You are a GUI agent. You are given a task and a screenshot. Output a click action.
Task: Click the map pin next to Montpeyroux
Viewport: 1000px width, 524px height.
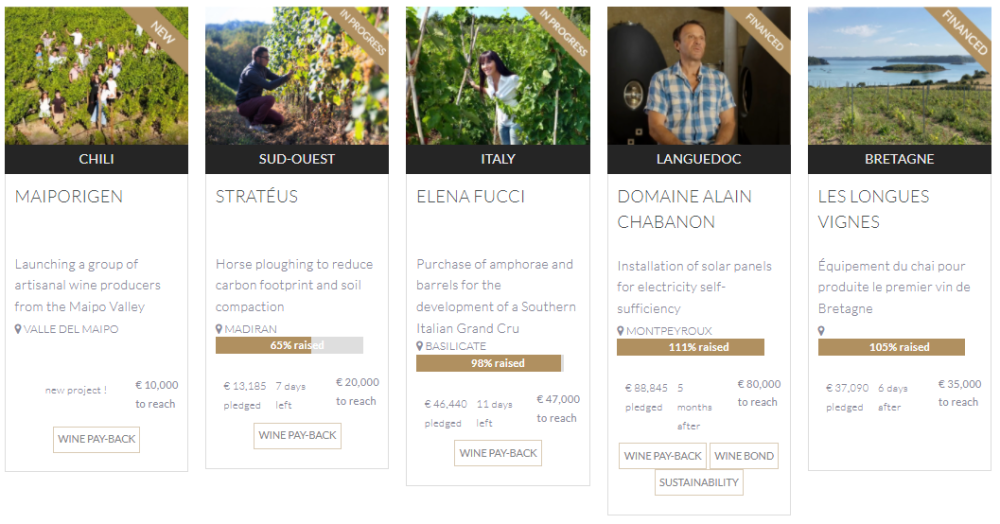coord(621,330)
